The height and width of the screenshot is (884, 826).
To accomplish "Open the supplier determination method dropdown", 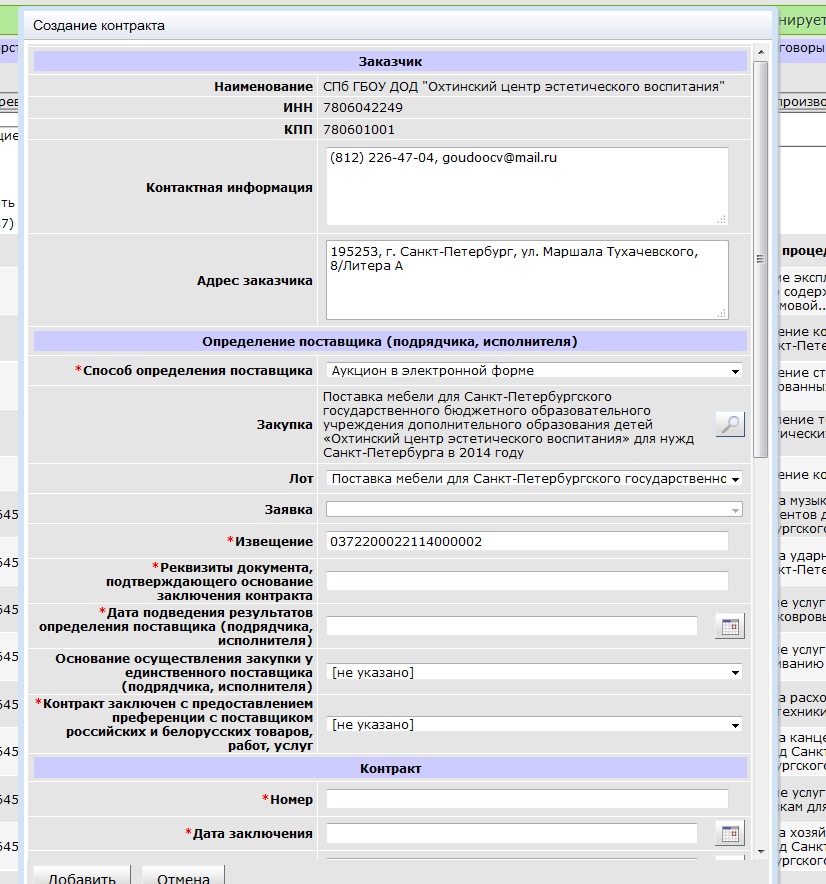I will (x=534, y=371).
